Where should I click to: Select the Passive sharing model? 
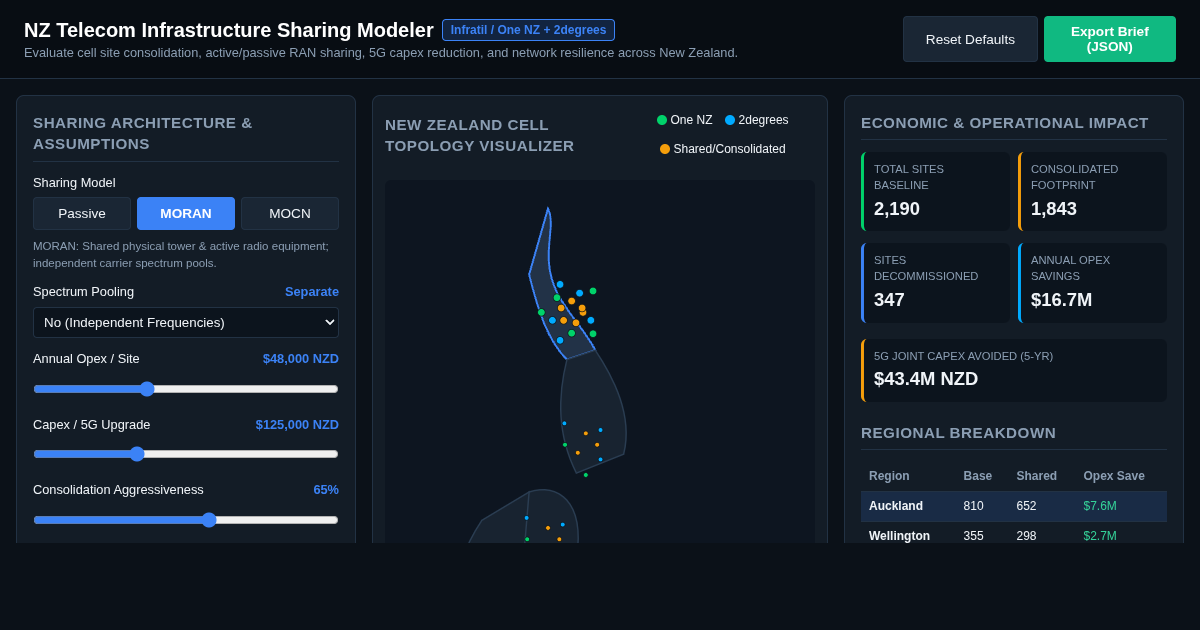coord(82,213)
